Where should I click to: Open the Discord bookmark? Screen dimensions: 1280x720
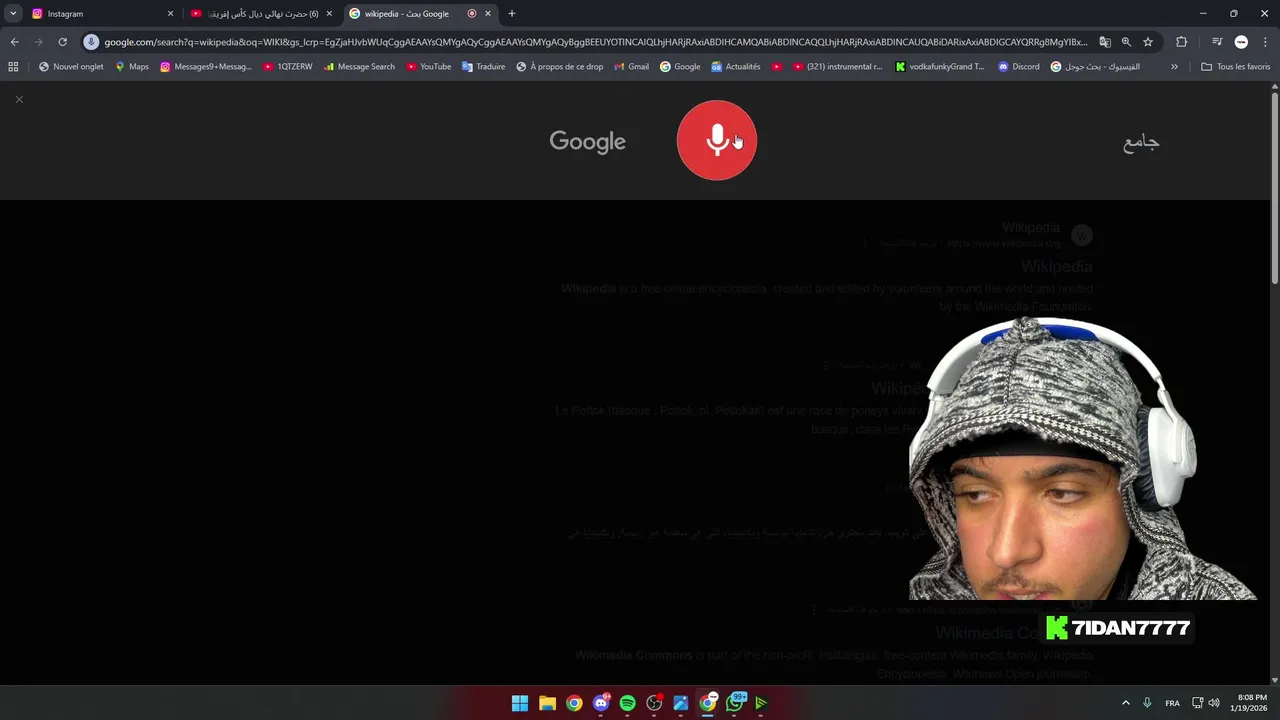pos(1018,67)
